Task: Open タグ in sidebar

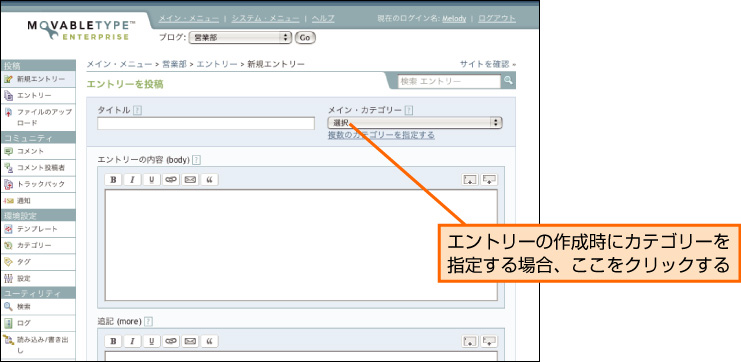Action: click(38, 262)
